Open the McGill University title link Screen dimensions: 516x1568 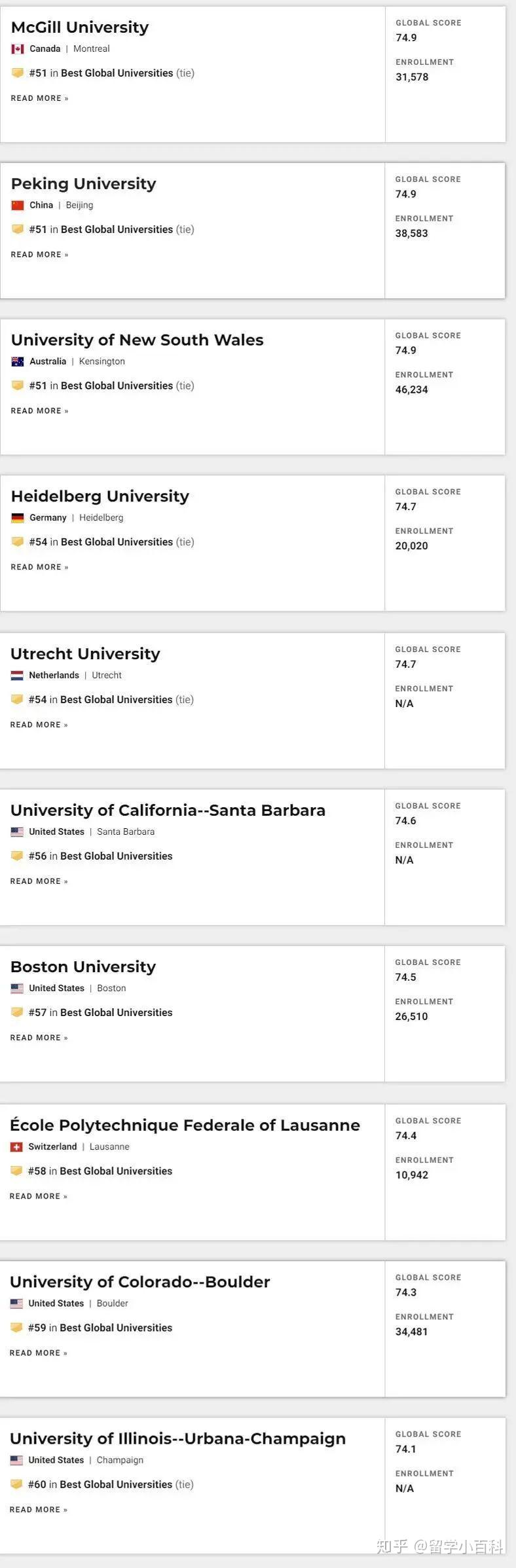[x=80, y=27]
